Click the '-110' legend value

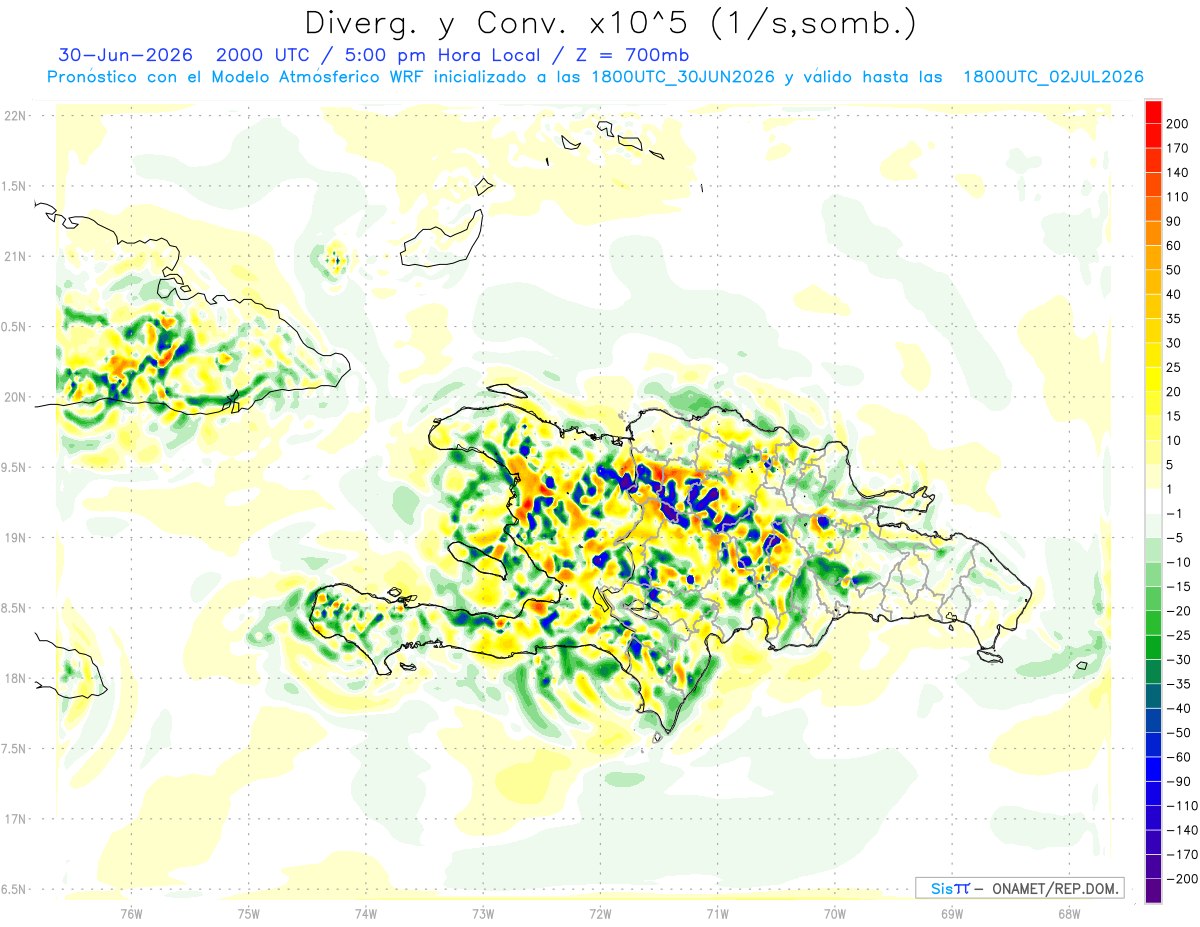[x=1181, y=805]
